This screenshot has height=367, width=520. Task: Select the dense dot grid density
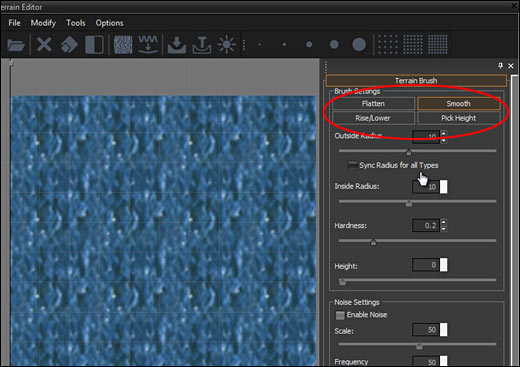(438, 44)
